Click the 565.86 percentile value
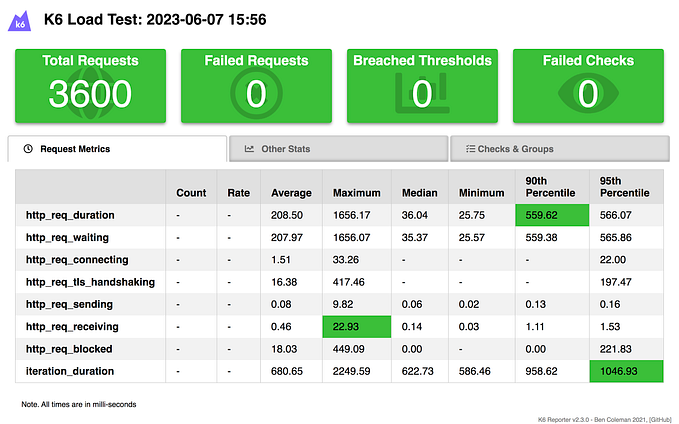This screenshot has height=424, width=679. [615, 237]
